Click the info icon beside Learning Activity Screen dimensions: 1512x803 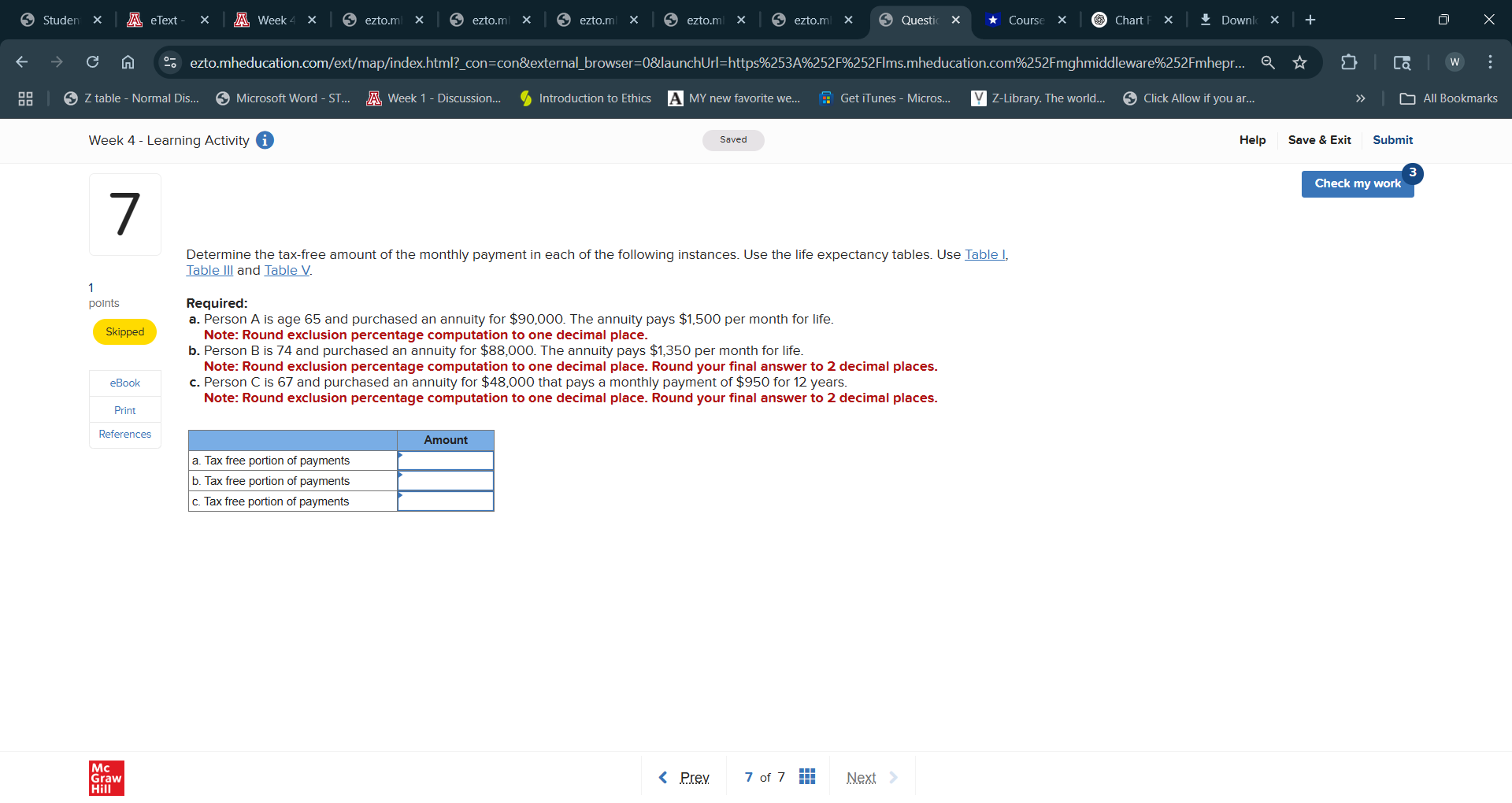coord(265,140)
